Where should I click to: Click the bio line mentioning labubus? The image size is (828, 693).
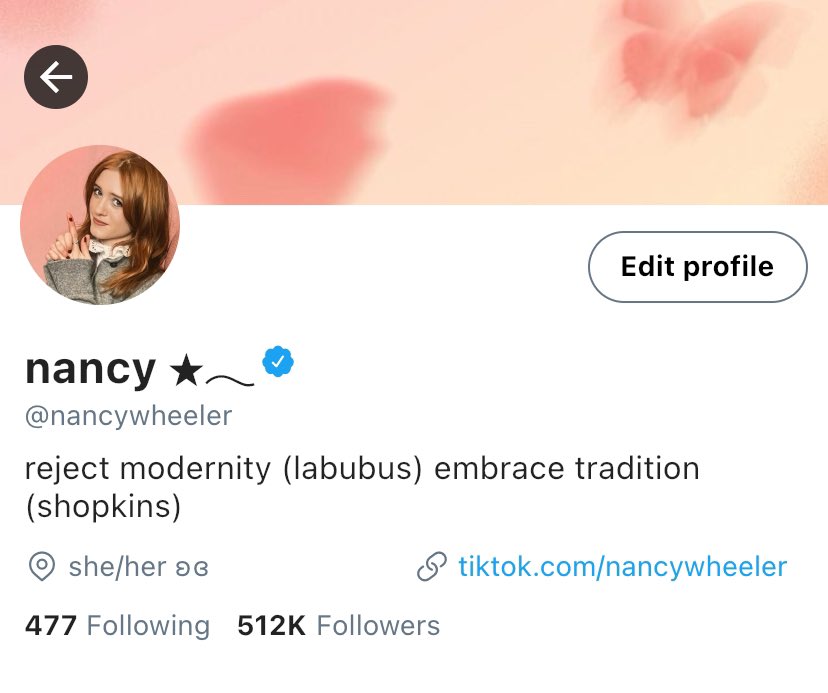tap(362, 469)
